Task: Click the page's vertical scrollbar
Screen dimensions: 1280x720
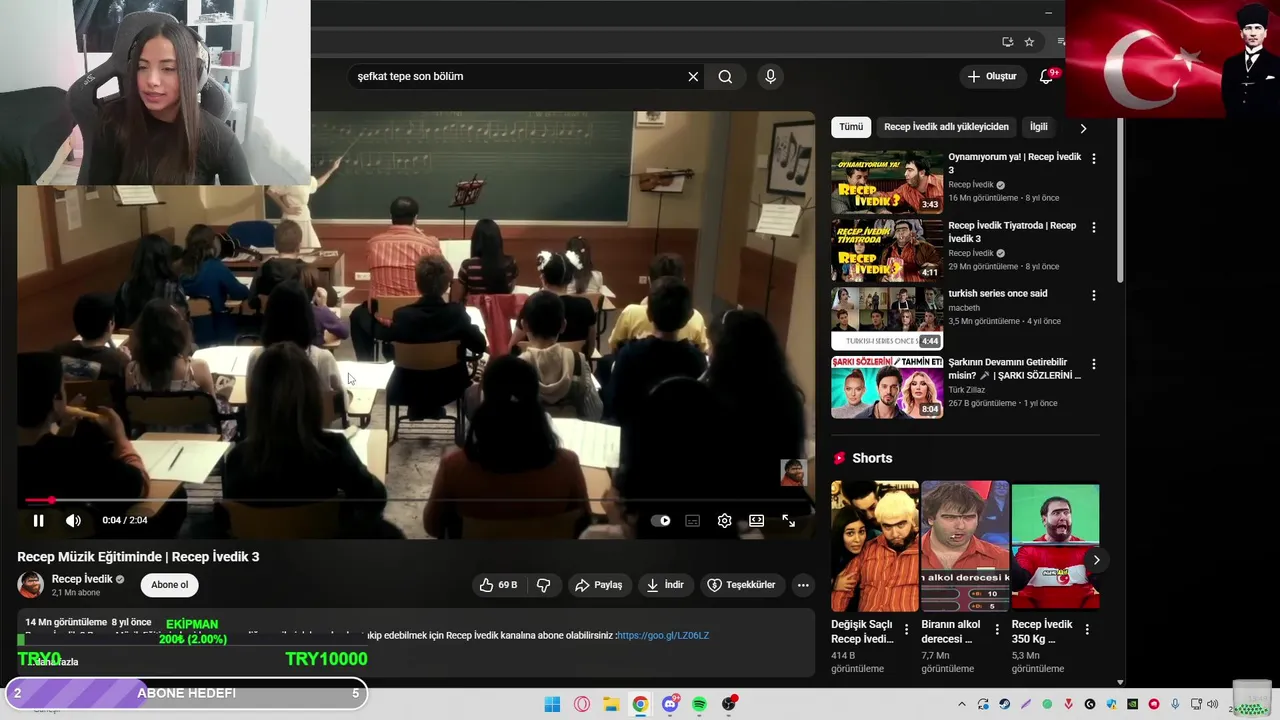Action: click(x=1120, y=200)
